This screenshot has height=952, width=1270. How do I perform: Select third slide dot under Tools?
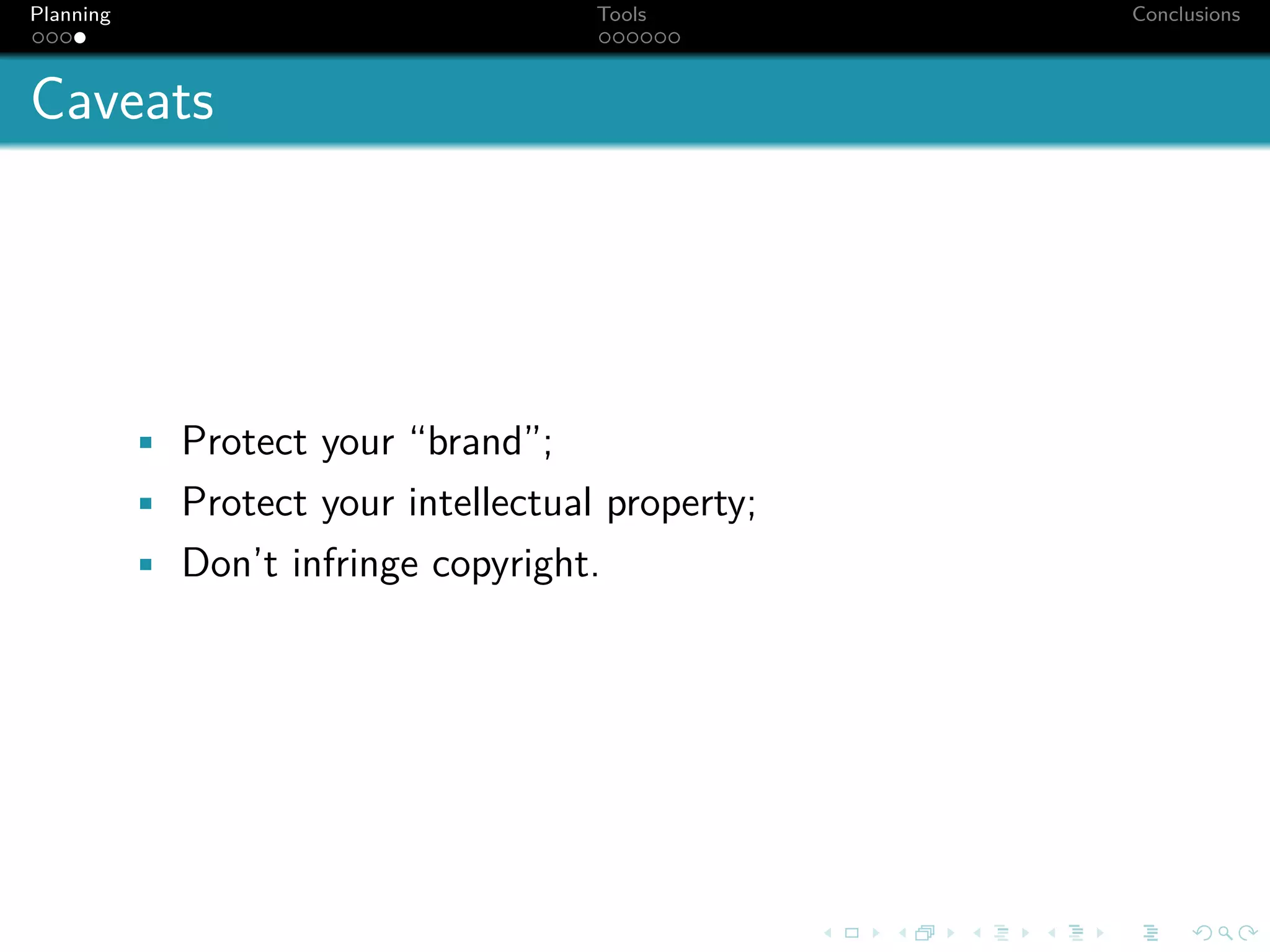point(633,38)
